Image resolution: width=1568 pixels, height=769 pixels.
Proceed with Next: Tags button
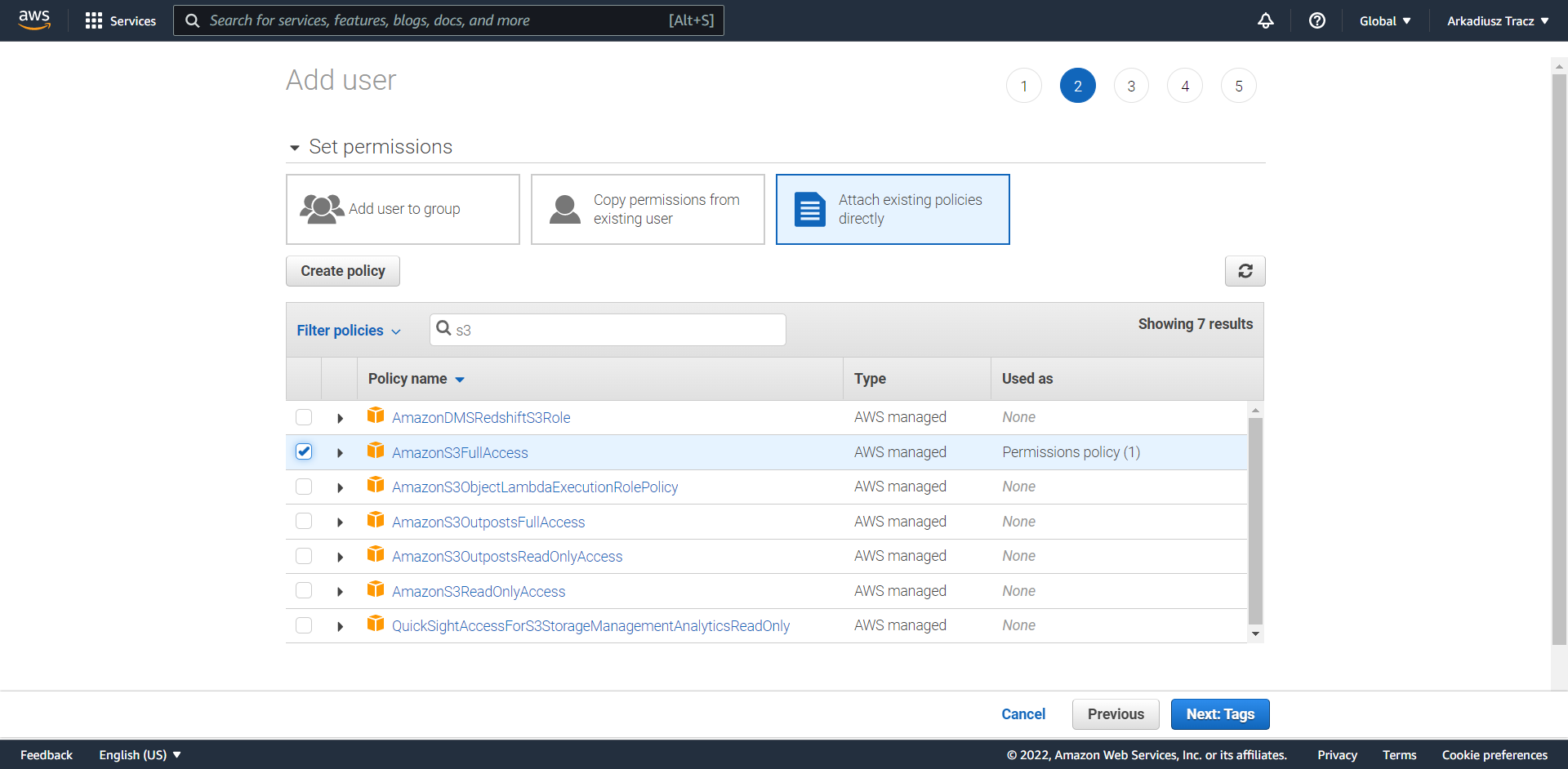pyautogui.click(x=1220, y=714)
